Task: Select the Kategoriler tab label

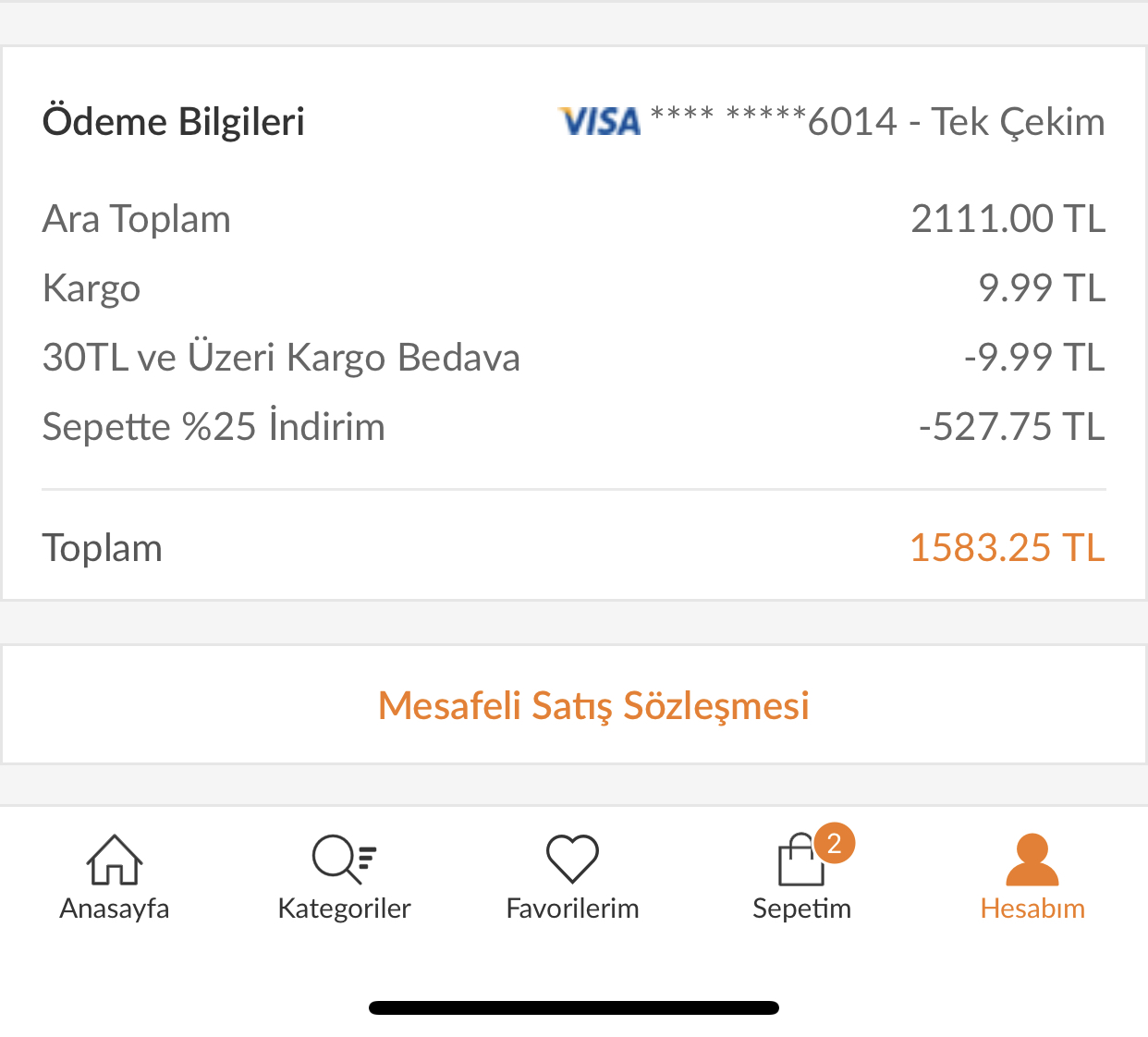Action: click(x=344, y=909)
